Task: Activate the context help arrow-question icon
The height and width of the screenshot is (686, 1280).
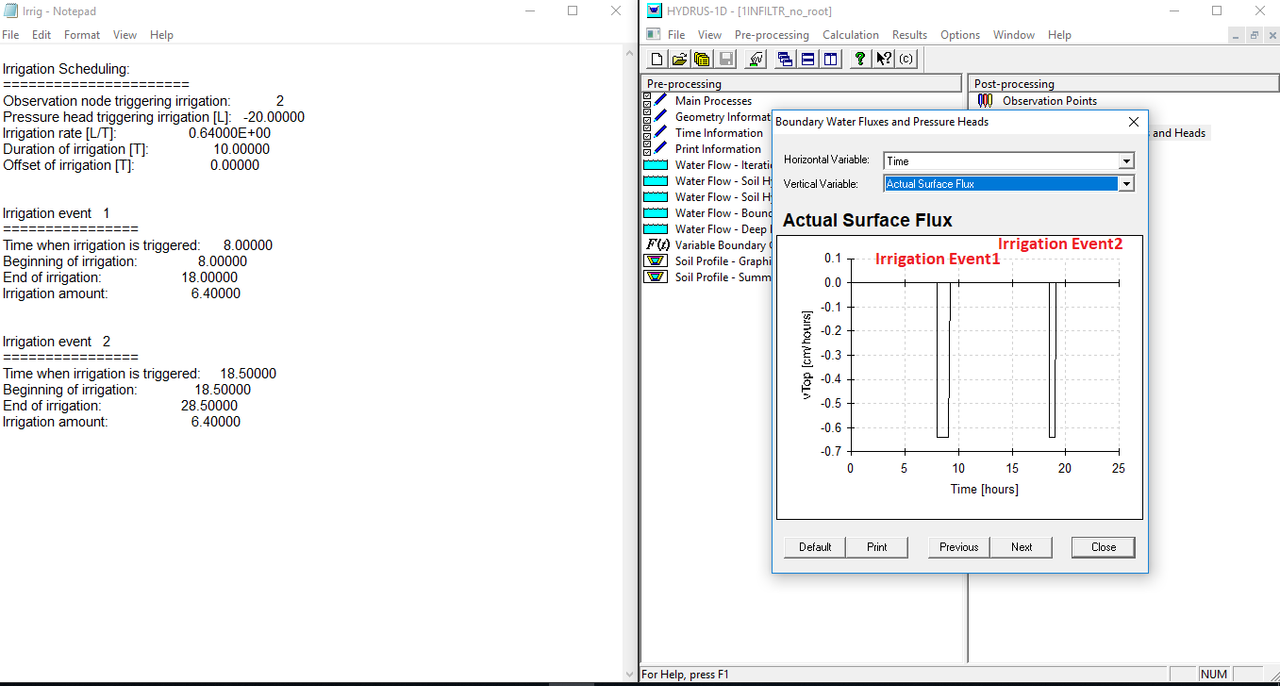Action: (883, 59)
